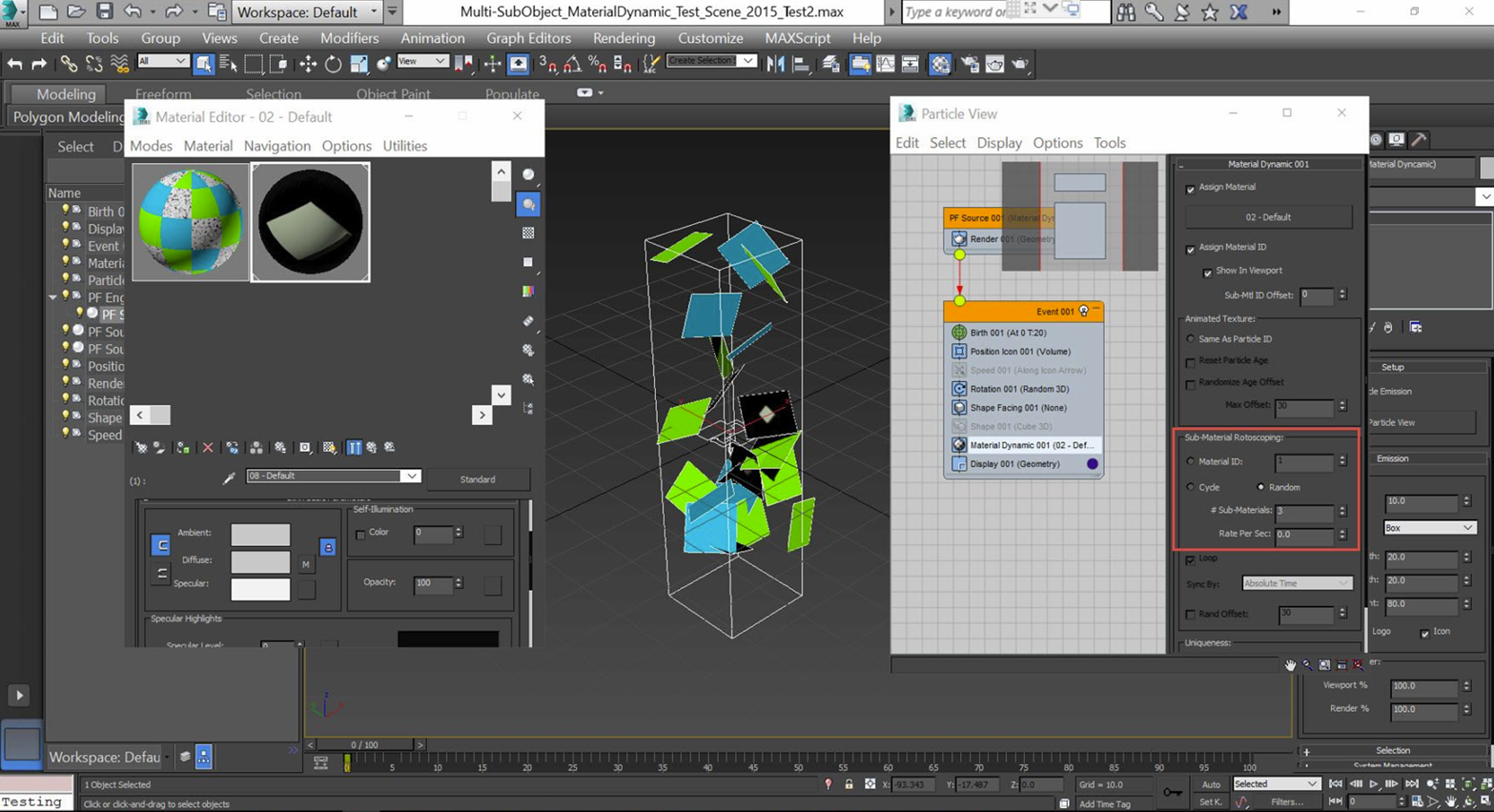Expand the Workspace Default dropdown

(374, 11)
